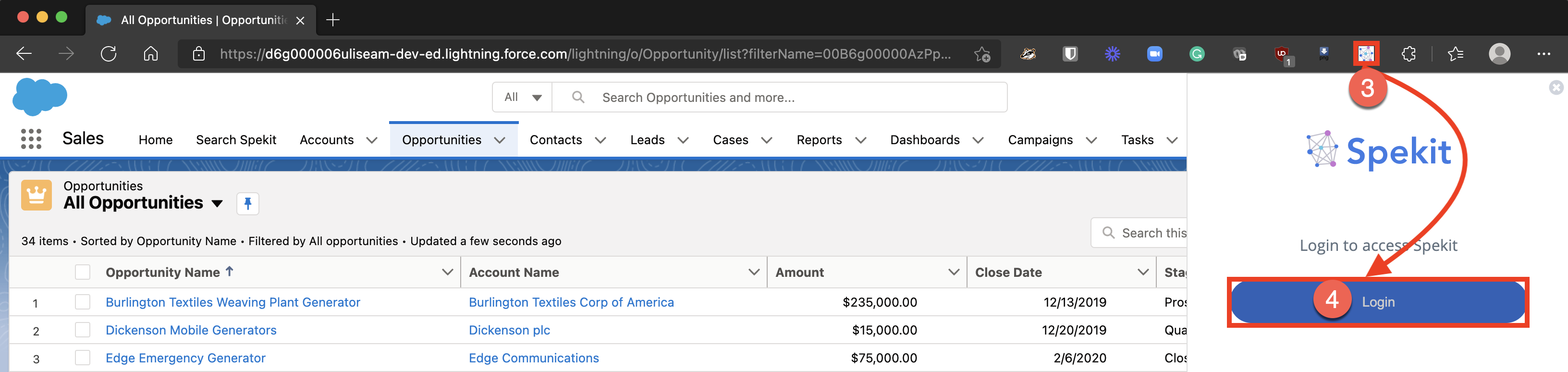This screenshot has width=1568, height=372.
Task: Open the Accounts tab
Action: click(x=326, y=140)
